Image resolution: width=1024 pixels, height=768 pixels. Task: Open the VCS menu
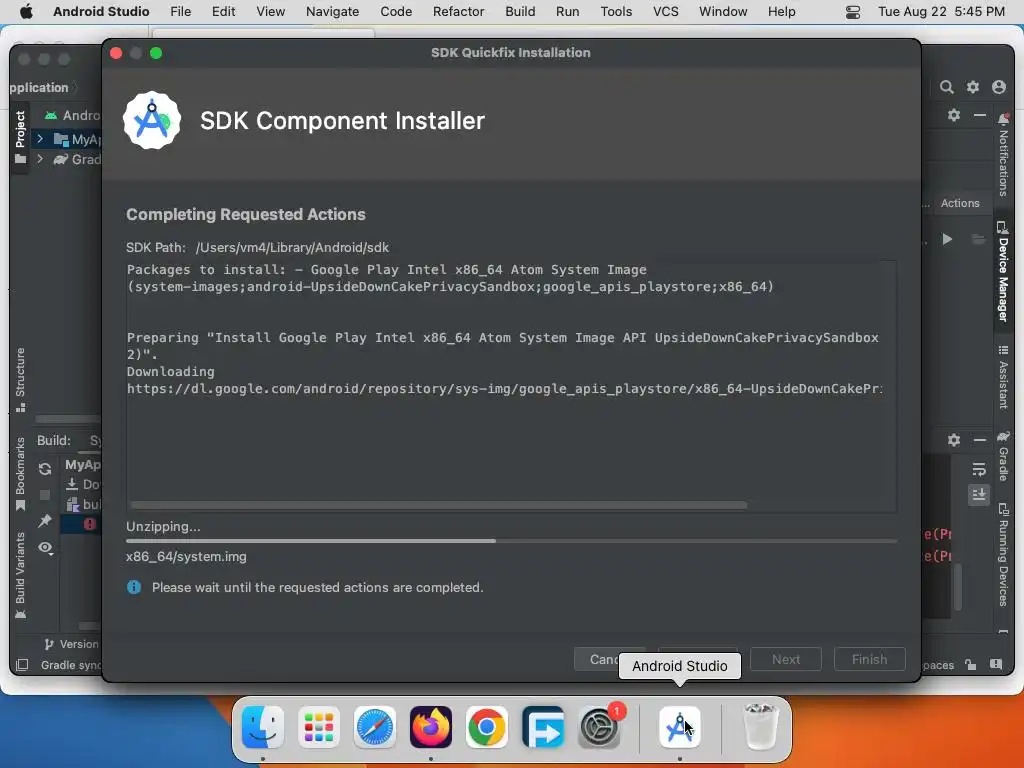pyautogui.click(x=665, y=11)
